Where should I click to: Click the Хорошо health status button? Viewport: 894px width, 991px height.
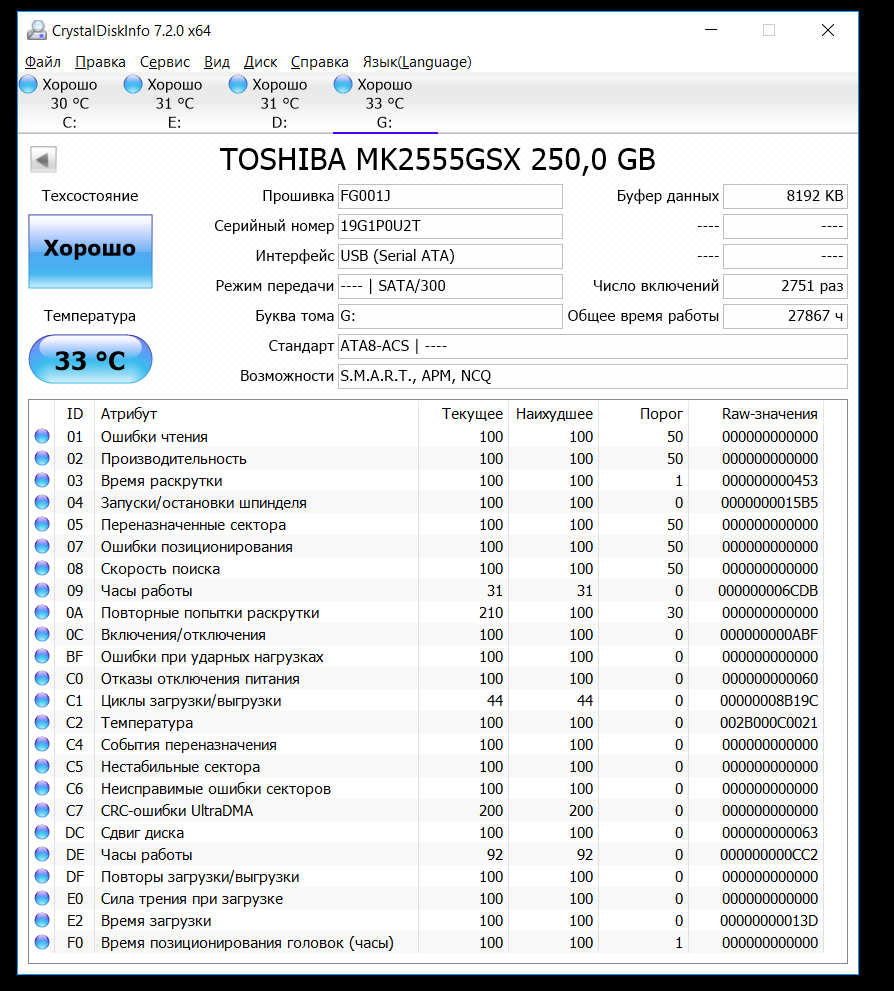click(90, 251)
